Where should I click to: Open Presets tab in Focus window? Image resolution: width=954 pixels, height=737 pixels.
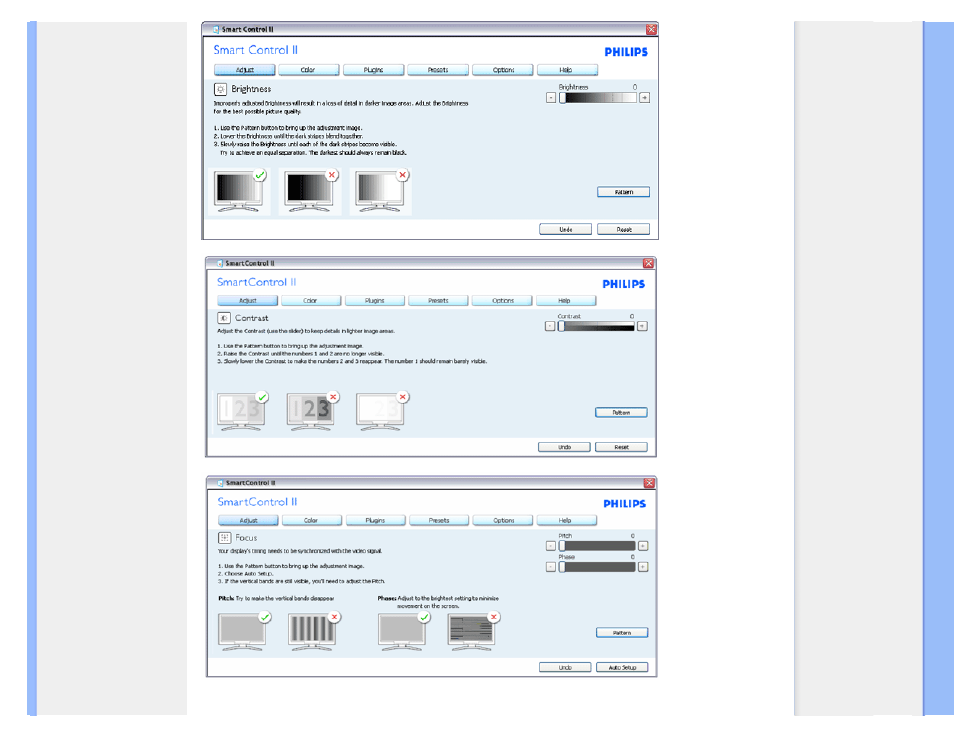pyautogui.click(x=439, y=520)
